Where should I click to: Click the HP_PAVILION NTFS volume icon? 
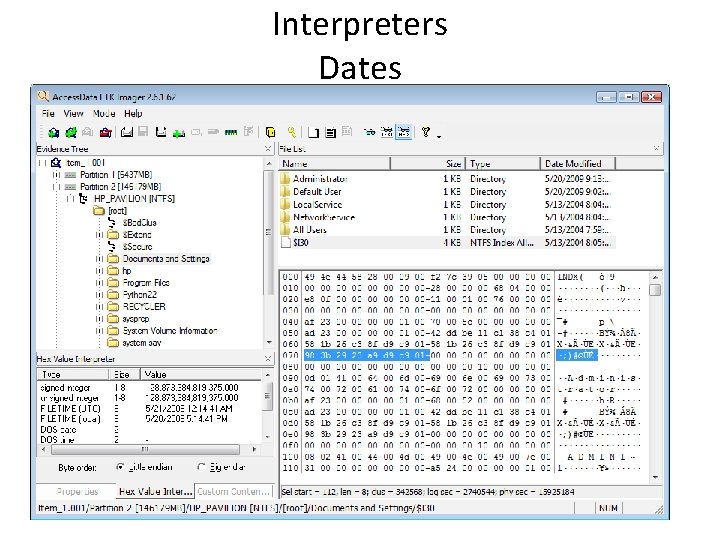[83, 199]
